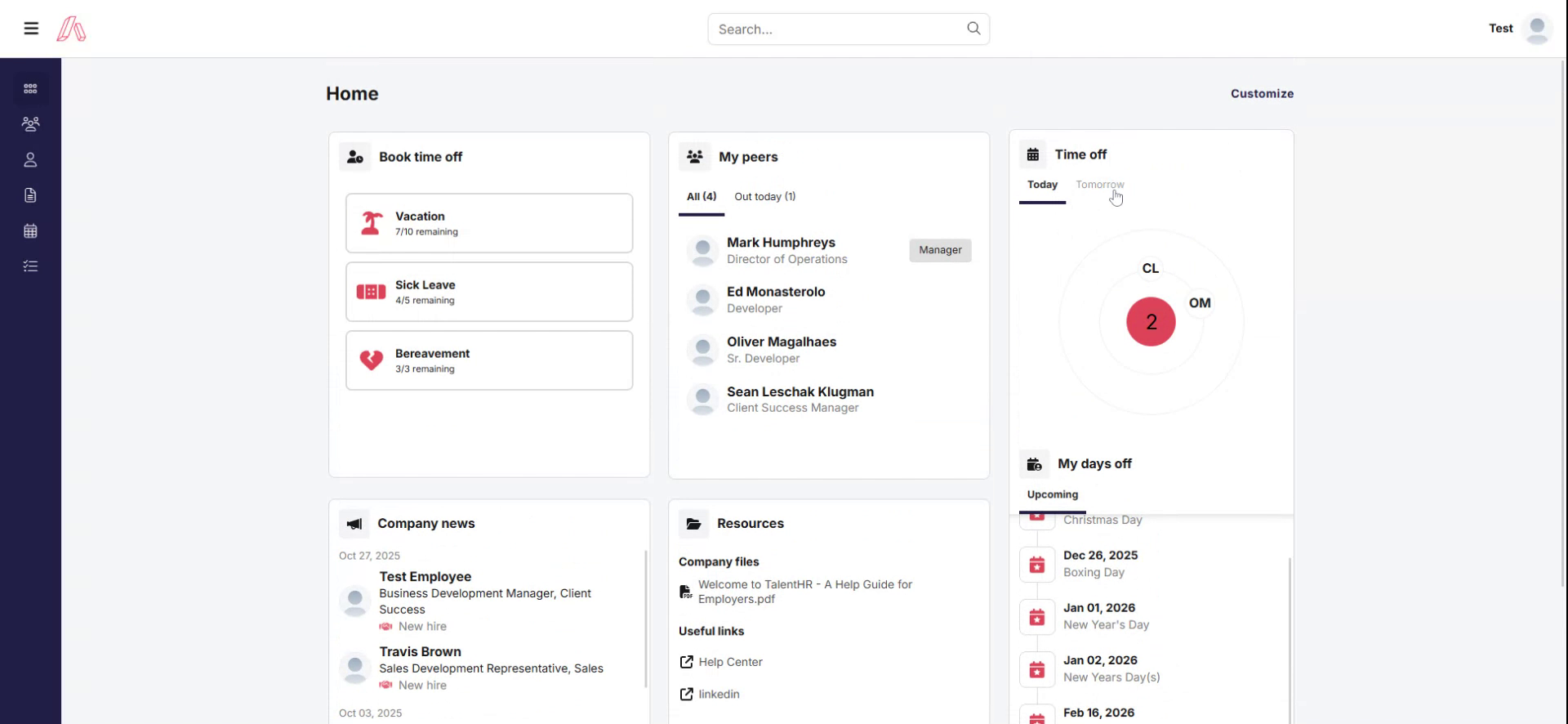Open the people group sidebar icon
The height and width of the screenshot is (724, 1568).
[x=30, y=124]
